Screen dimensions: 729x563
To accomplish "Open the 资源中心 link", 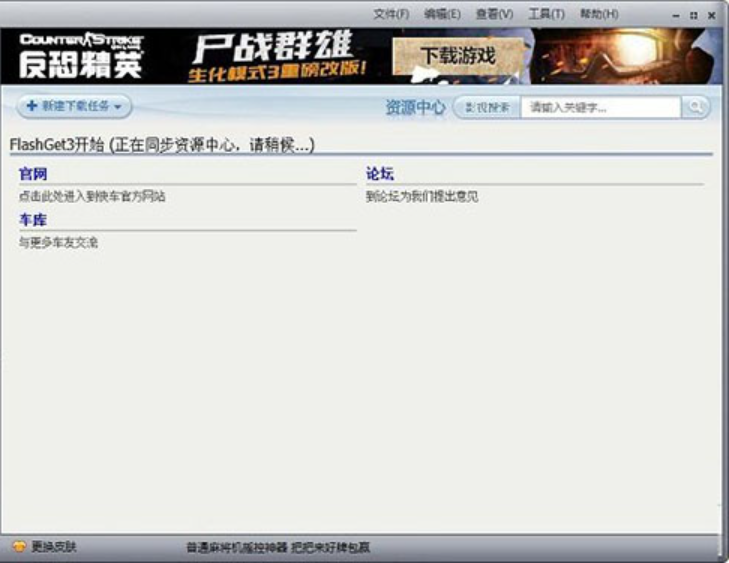I will point(415,107).
